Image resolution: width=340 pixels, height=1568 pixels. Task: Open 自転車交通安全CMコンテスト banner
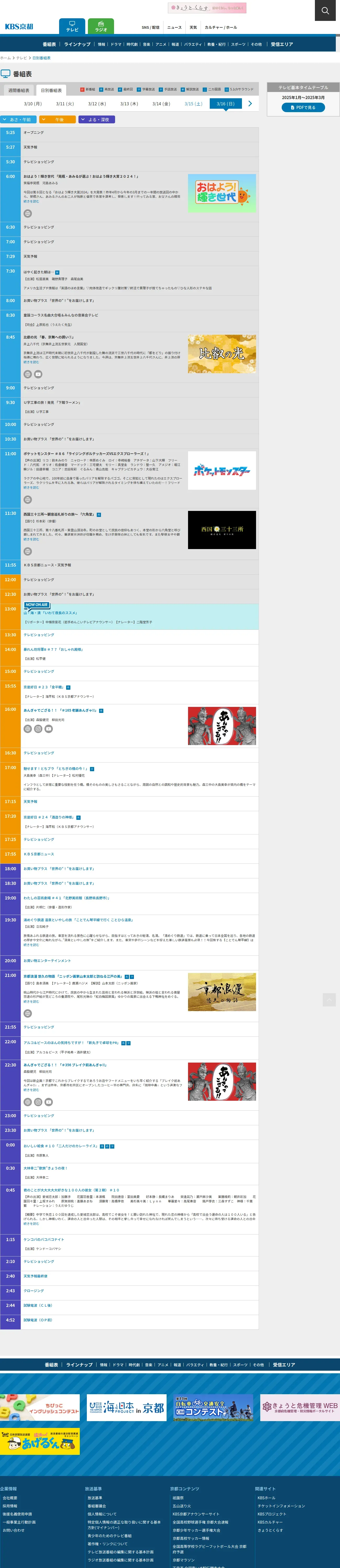pyautogui.click(x=213, y=1407)
